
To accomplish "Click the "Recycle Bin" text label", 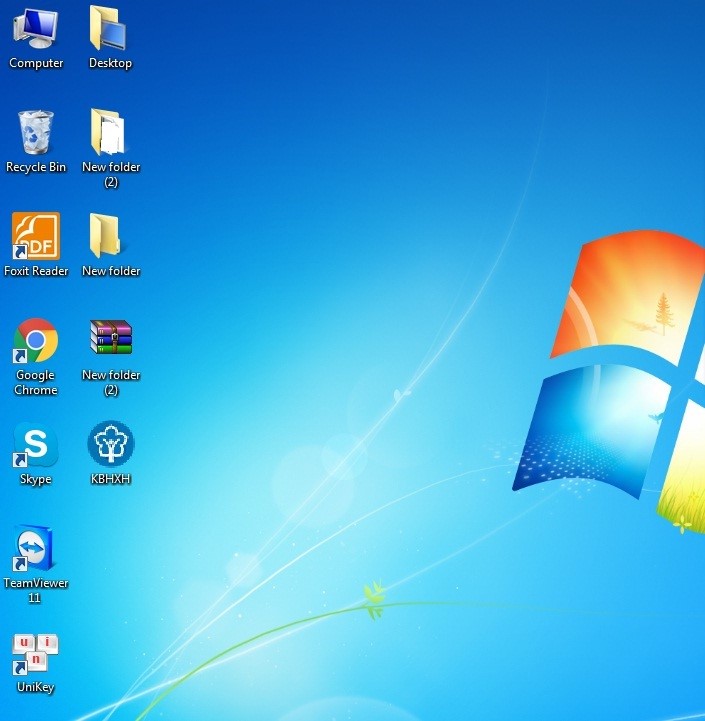I will click(36, 167).
